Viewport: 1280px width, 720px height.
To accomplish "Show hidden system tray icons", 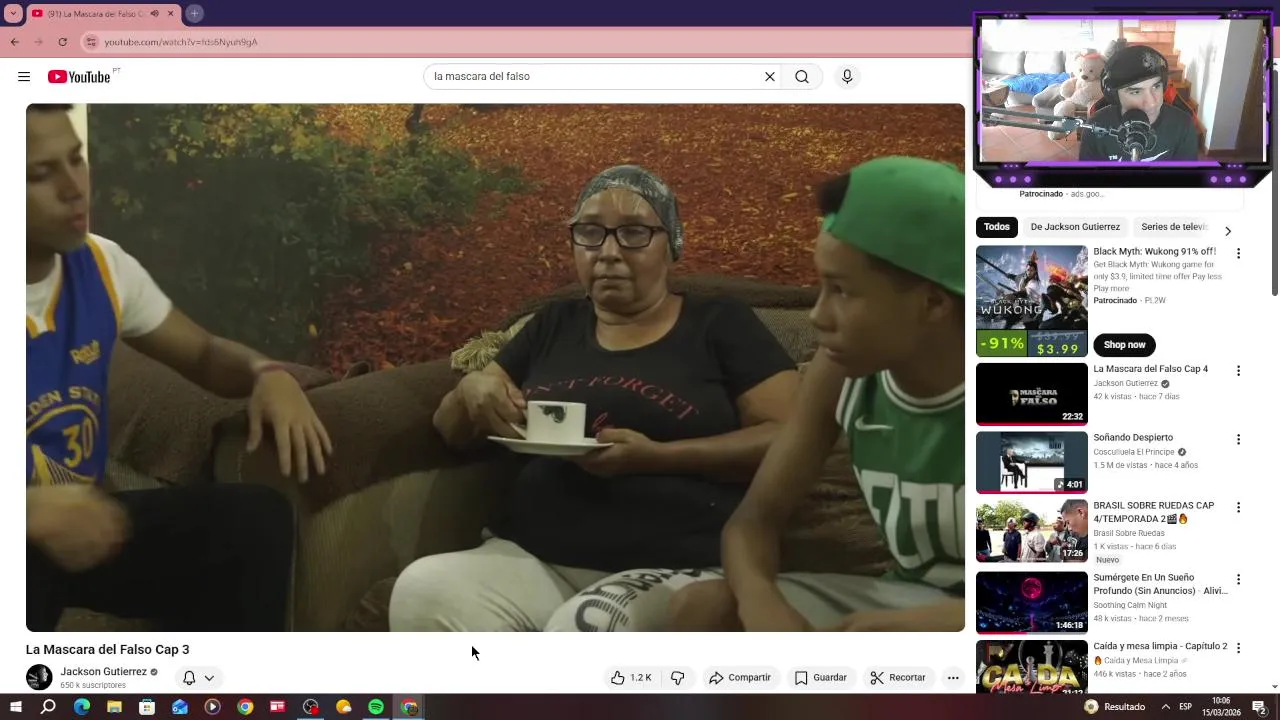I will pos(1164,707).
